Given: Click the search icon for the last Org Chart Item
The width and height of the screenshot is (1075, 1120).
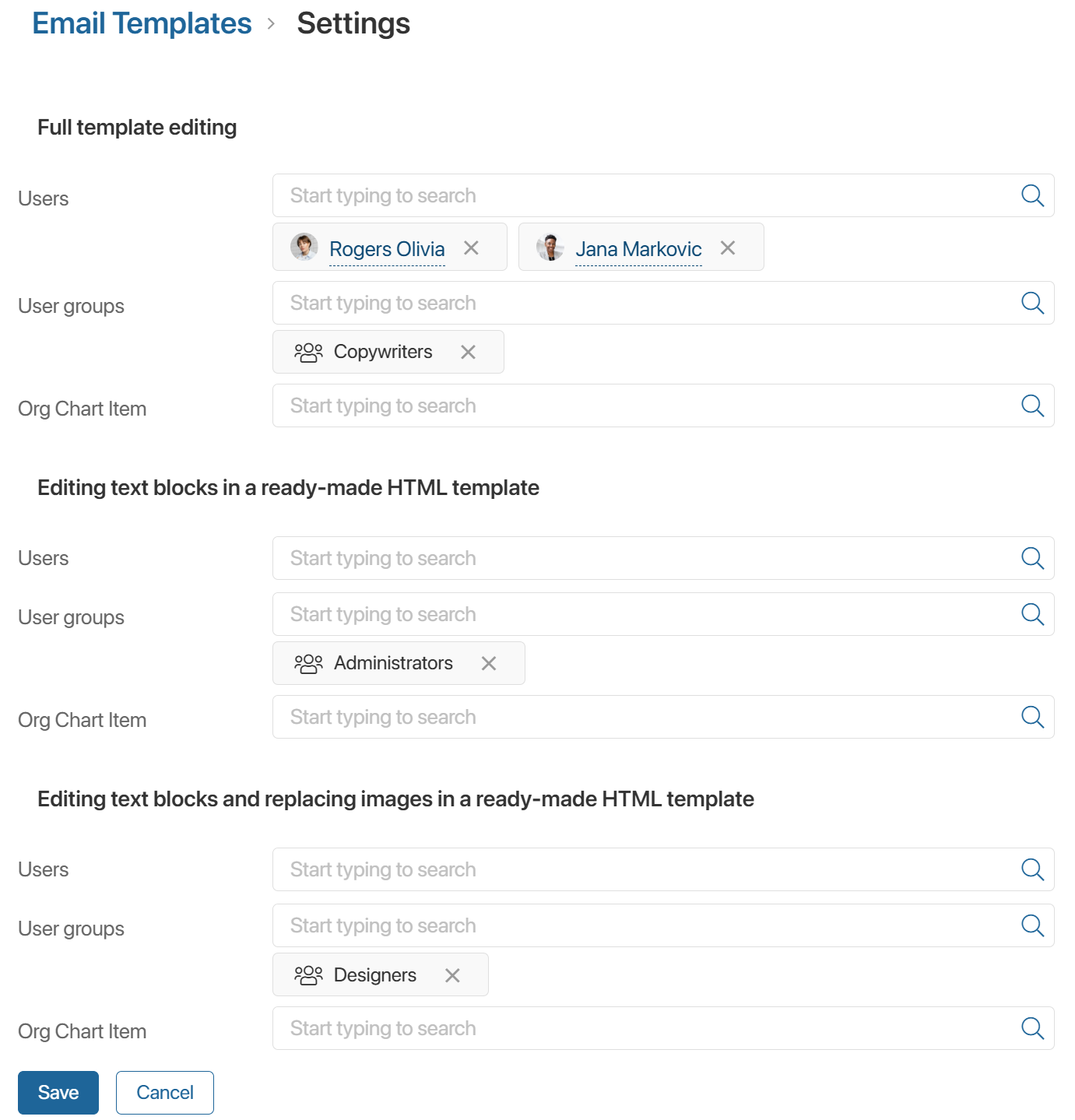Looking at the screenshot, I should [x=1032, y=1028].
